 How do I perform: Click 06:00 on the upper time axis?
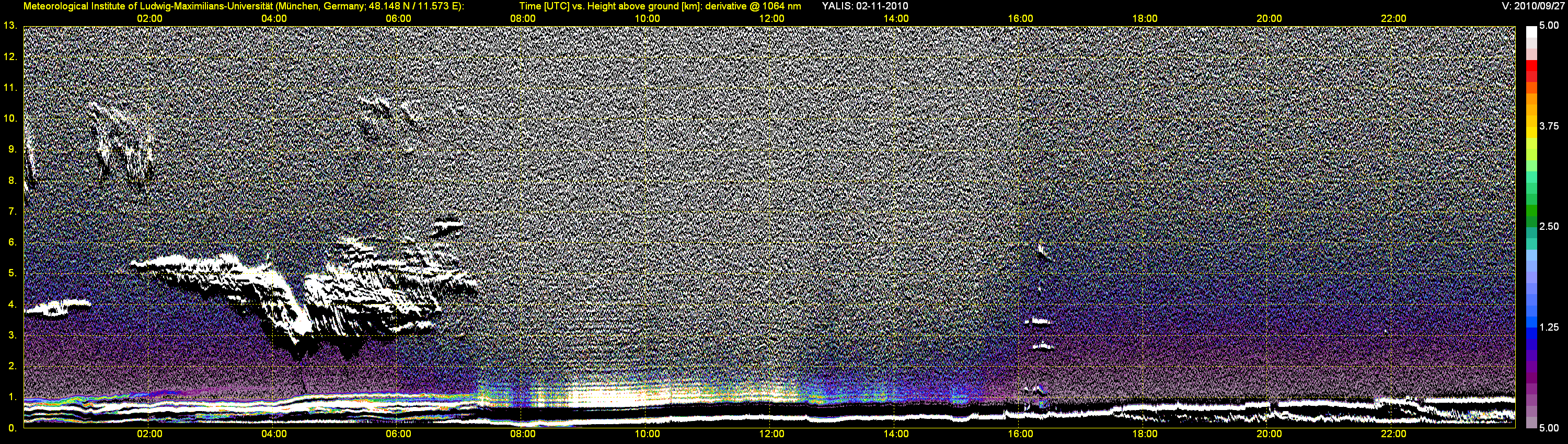[x=398, y=18]
